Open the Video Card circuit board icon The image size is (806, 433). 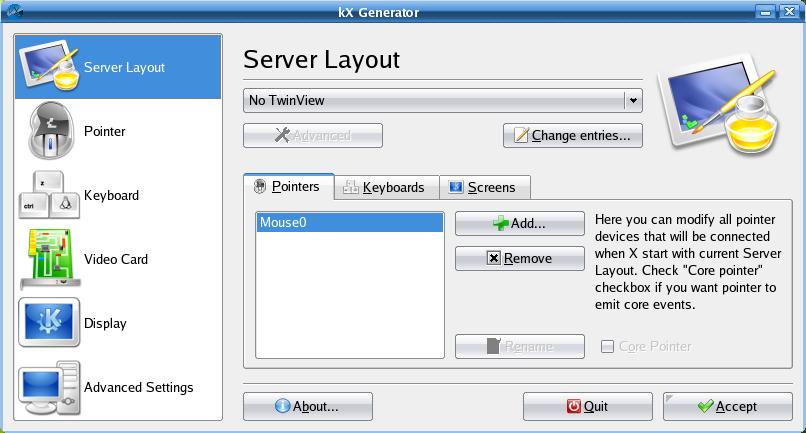50,259
